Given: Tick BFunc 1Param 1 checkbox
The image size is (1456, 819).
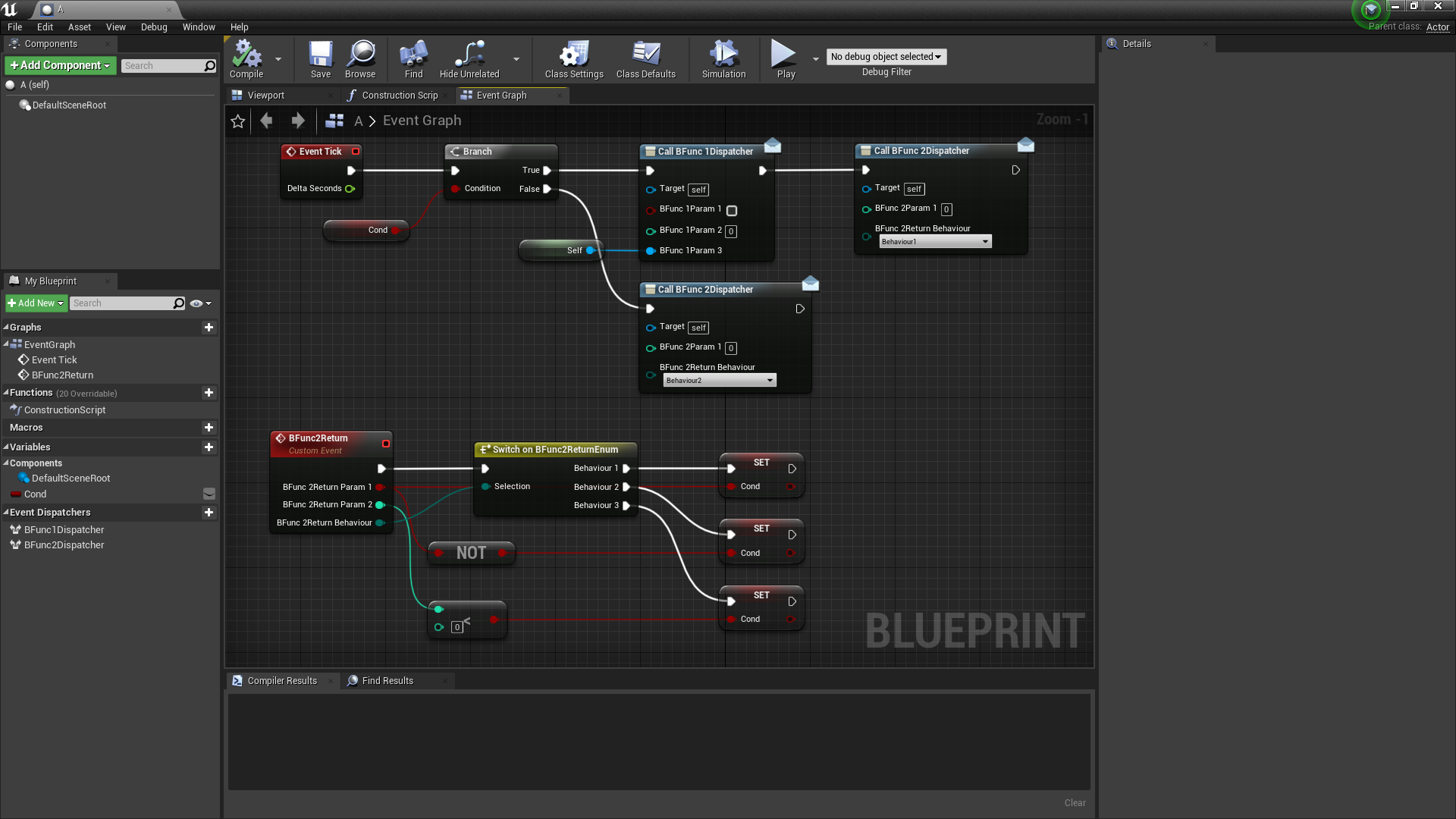Looking at the screenshot, I should [732, 211].
